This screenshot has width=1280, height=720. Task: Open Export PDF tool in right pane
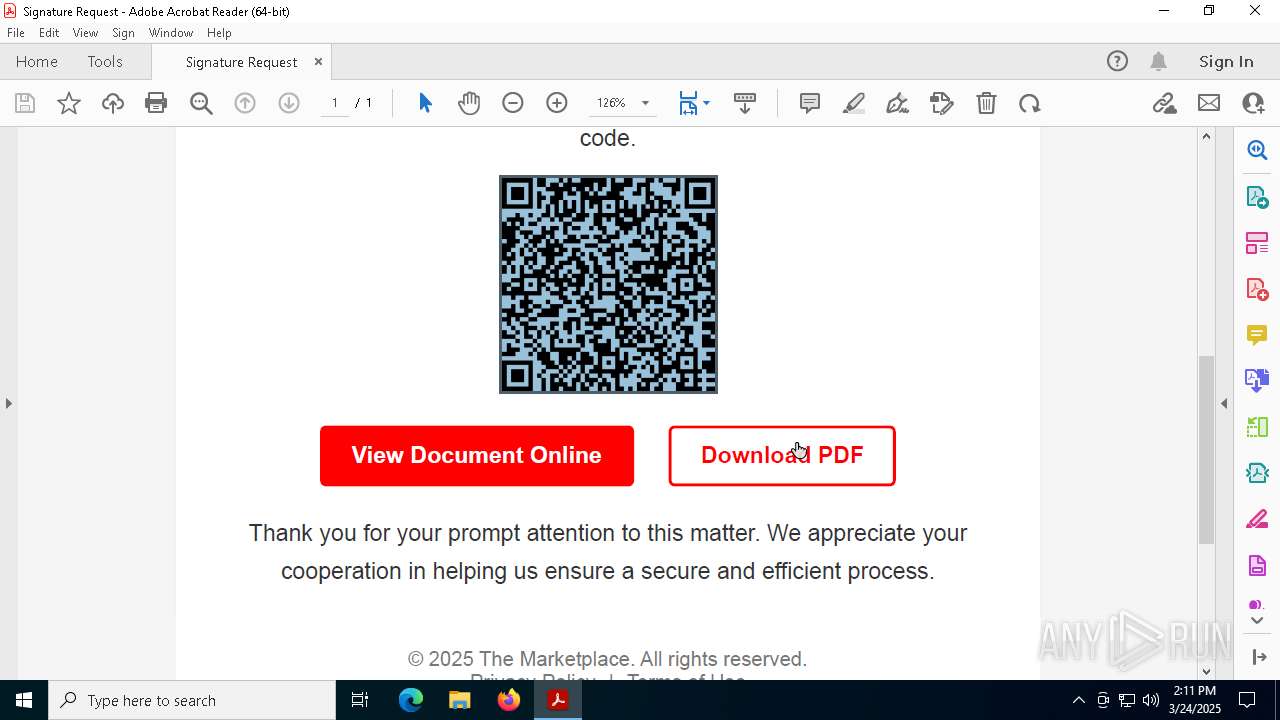click(x=1257, y=196)
